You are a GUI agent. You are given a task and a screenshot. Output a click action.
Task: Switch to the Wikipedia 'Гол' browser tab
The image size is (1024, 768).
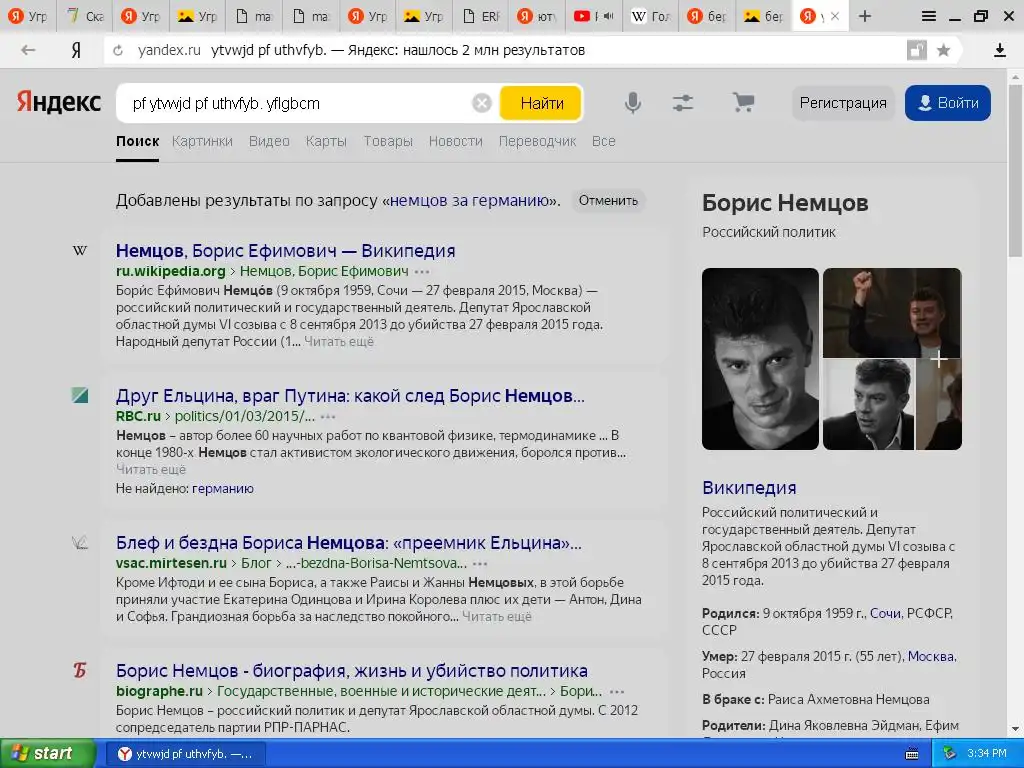click(651, 16)
